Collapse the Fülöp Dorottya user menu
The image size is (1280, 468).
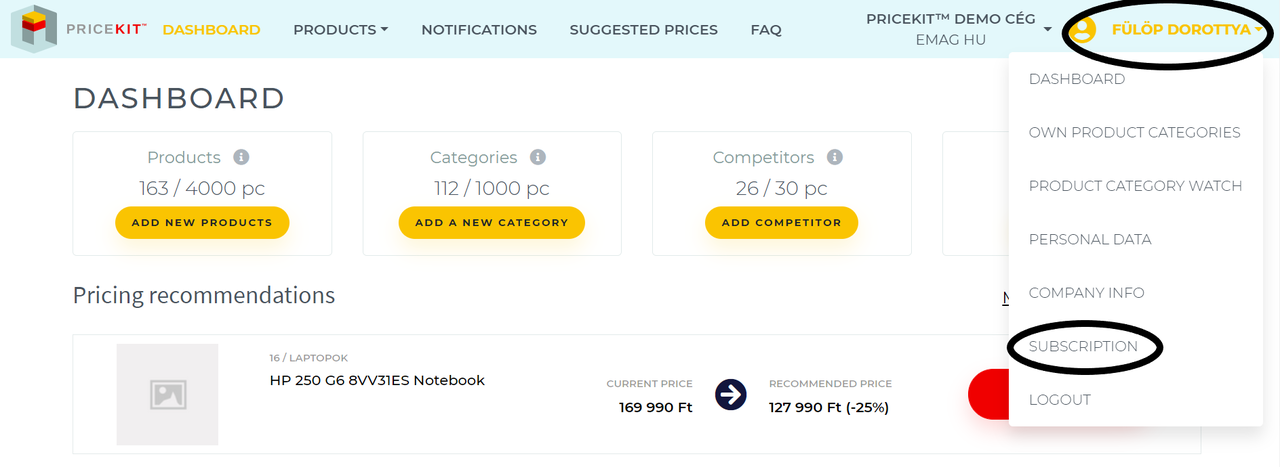point(1186,30)
